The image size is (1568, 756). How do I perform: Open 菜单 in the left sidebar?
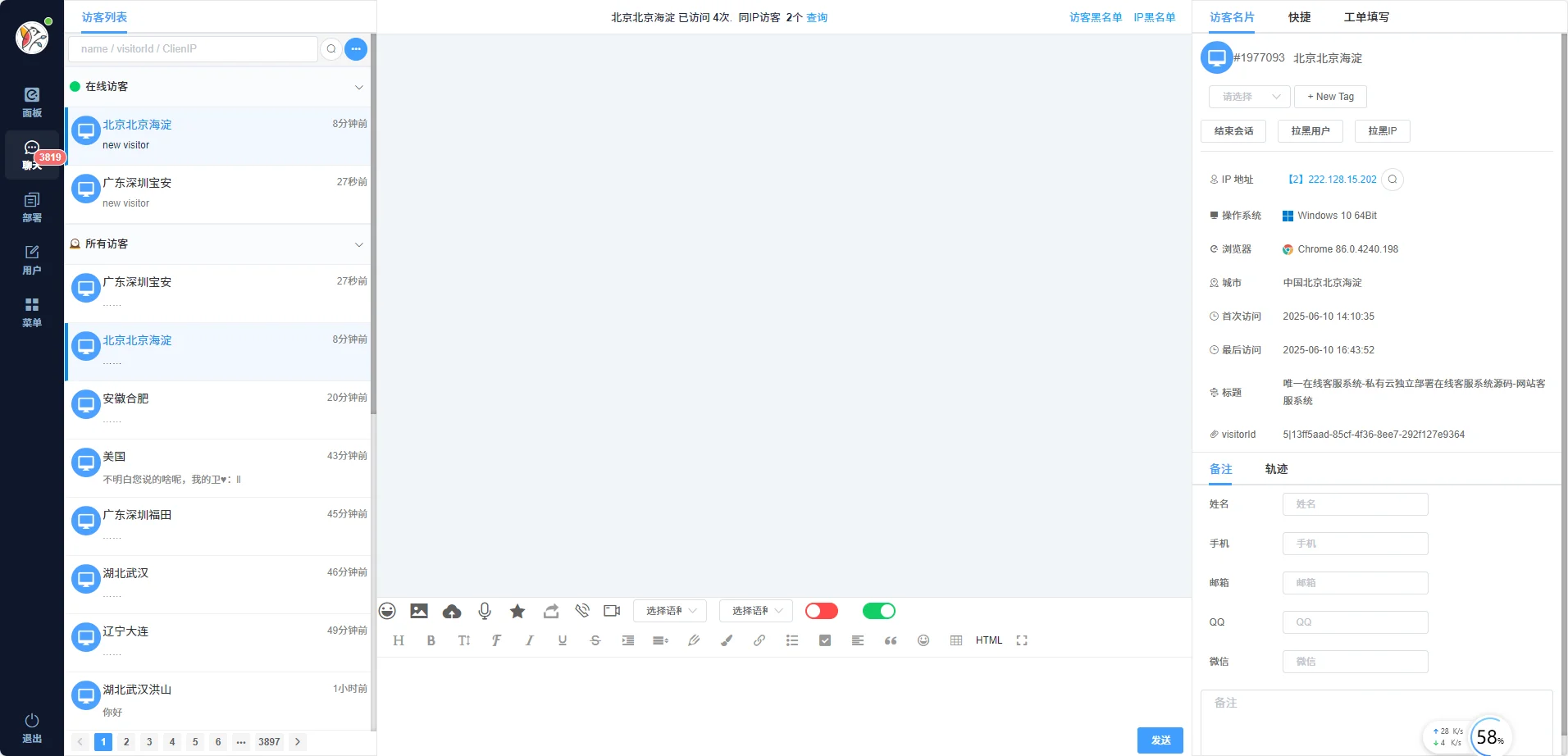(x=32, y=312)
